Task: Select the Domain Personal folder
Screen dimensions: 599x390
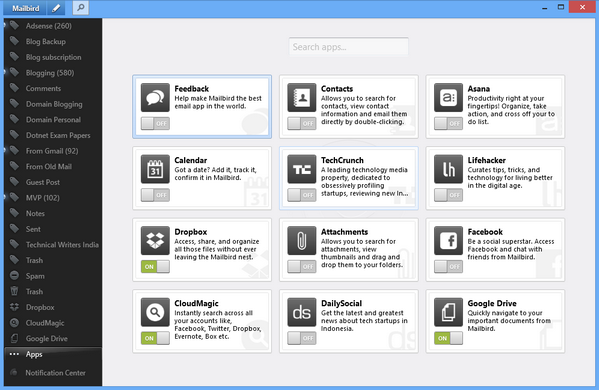Action: coord(53,119)
